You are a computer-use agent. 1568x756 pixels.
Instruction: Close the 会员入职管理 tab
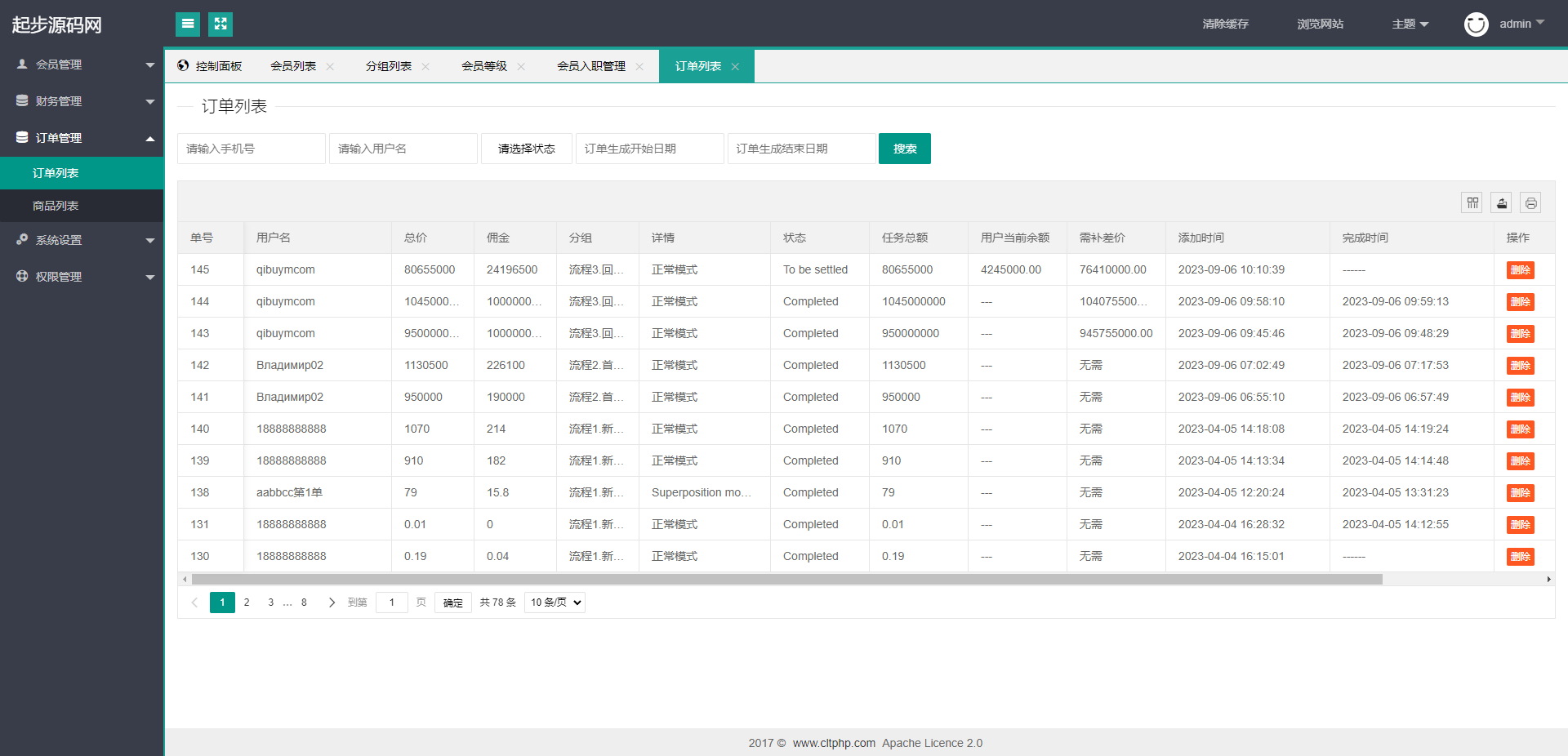[639, 67]
